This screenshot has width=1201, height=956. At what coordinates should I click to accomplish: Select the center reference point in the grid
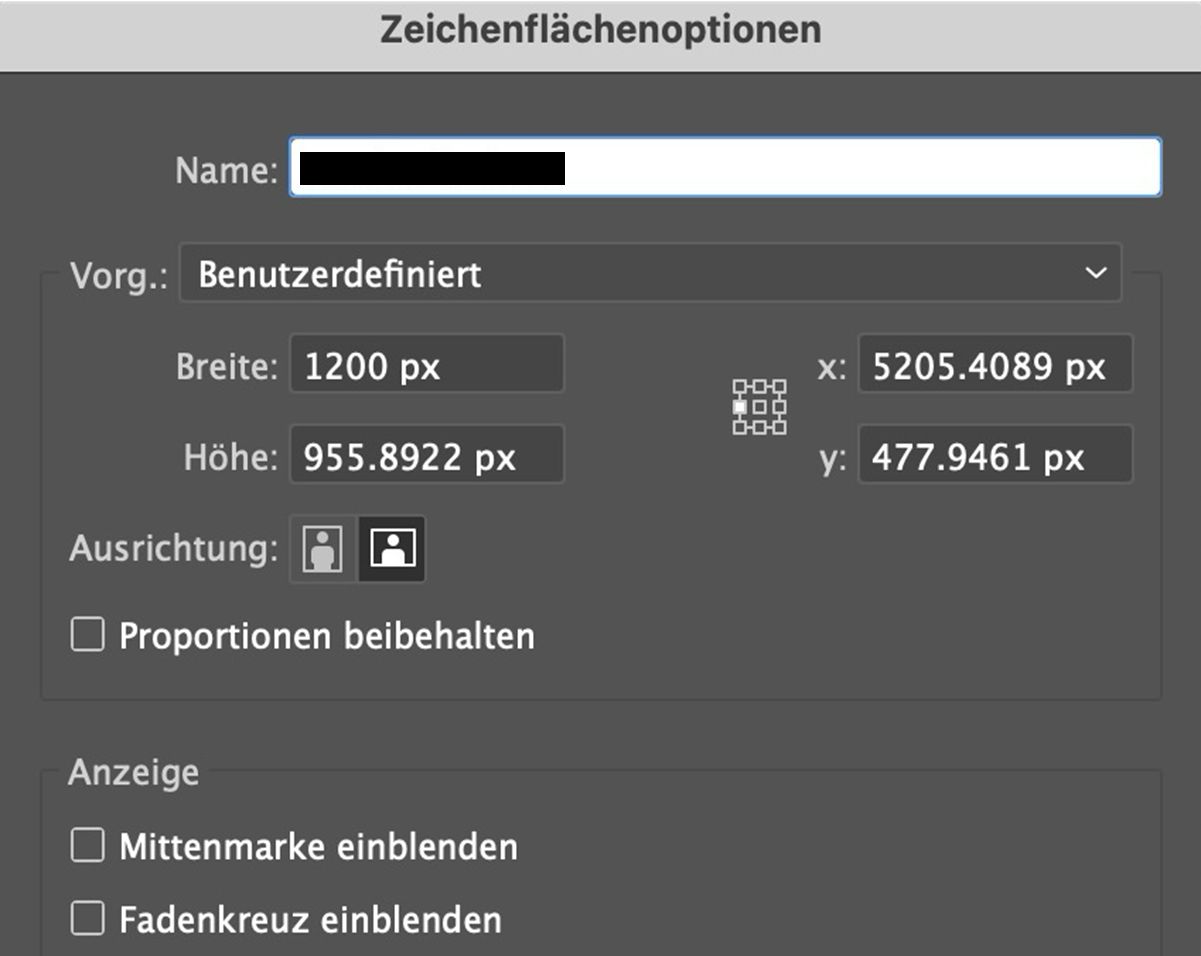[x=760, y=407]
